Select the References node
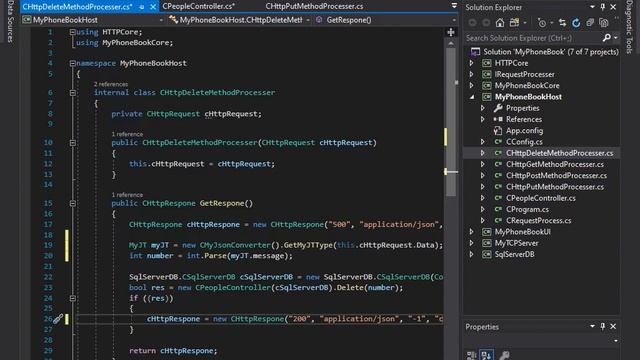640x360 pixels. (524, 120)
